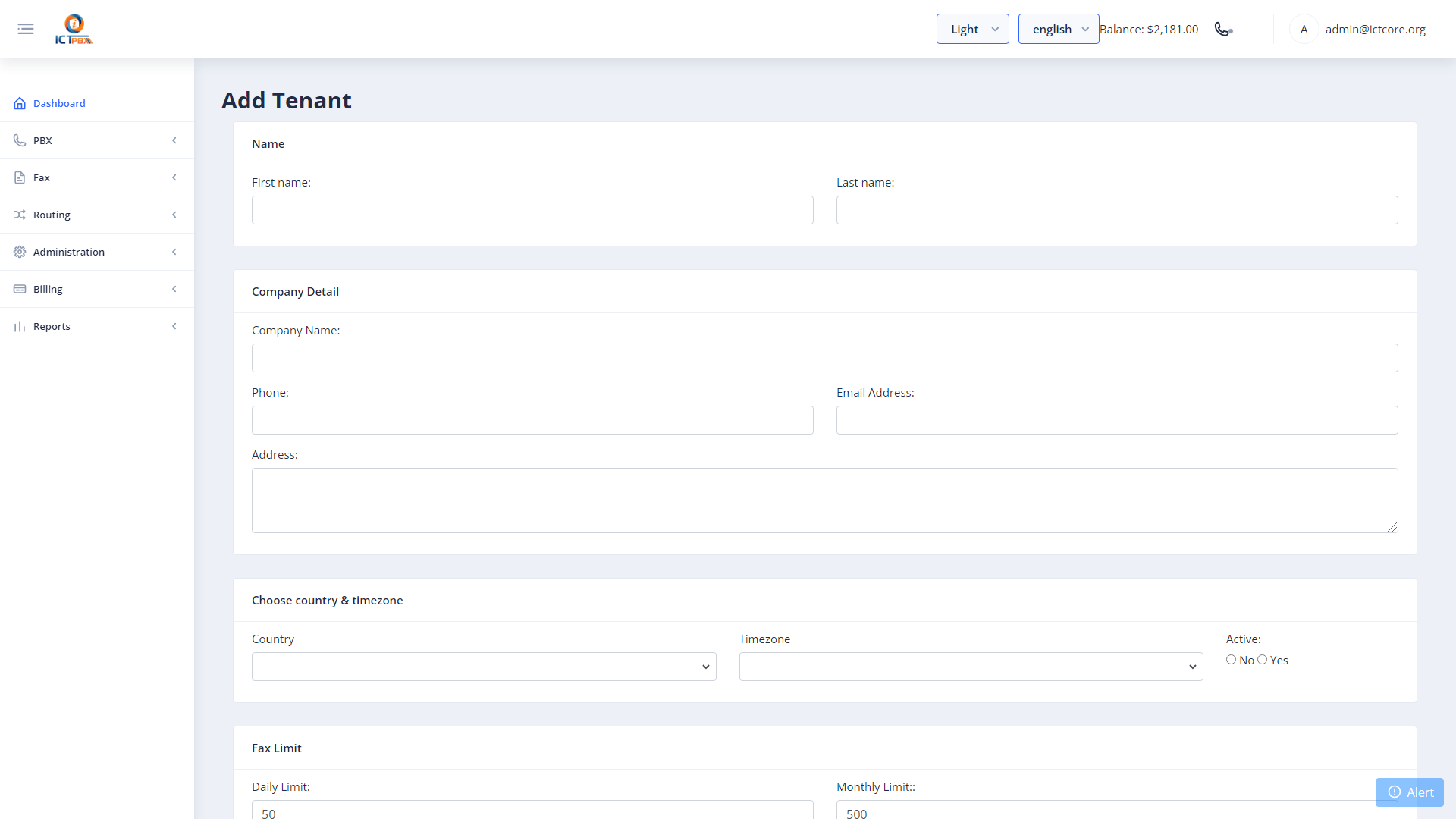Open the PBX sidebar menu item
The height and width of the screenshot is (819, 1456).
[97, 140]
